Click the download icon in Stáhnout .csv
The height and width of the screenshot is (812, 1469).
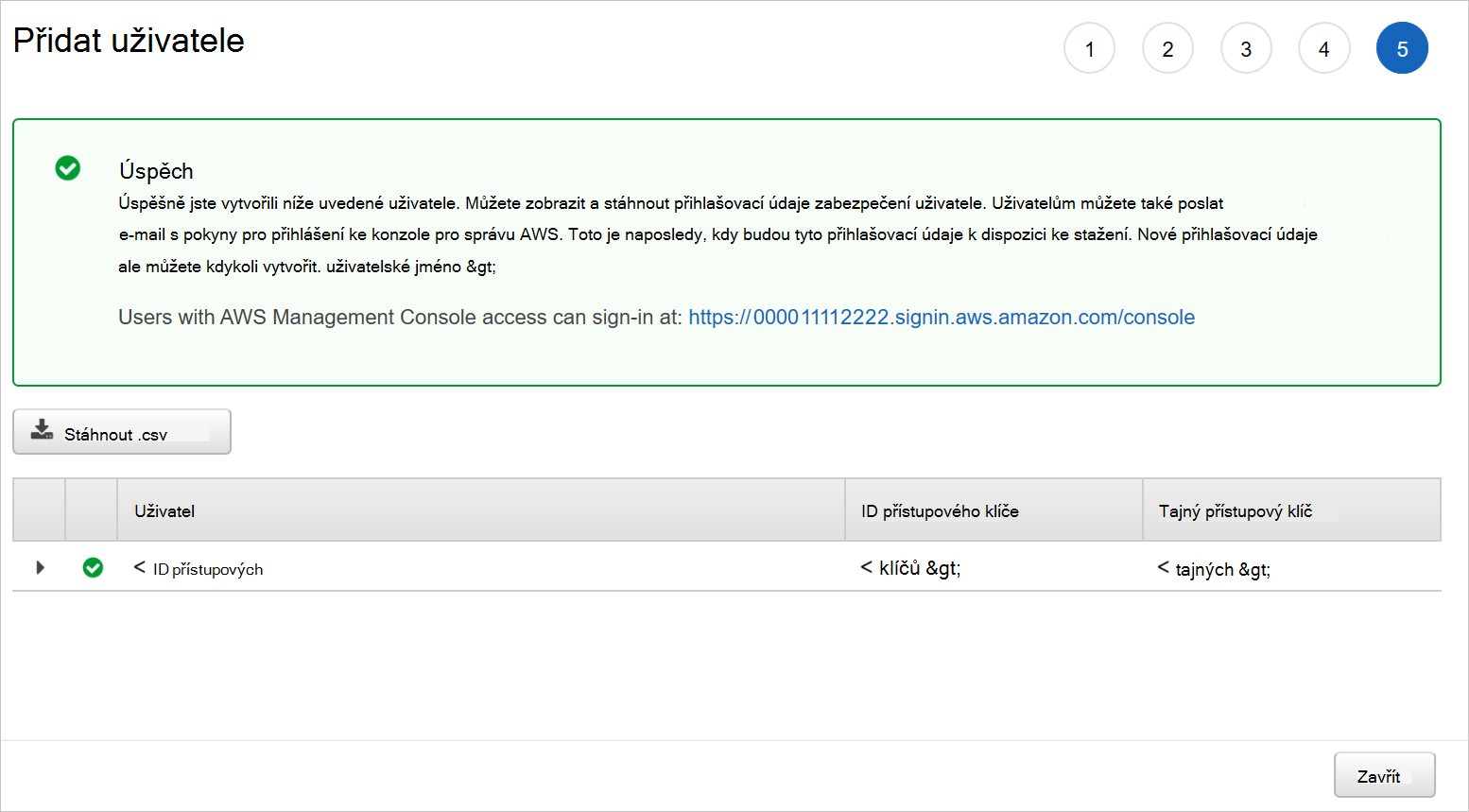pyautogui.click(x=42, y=430)
